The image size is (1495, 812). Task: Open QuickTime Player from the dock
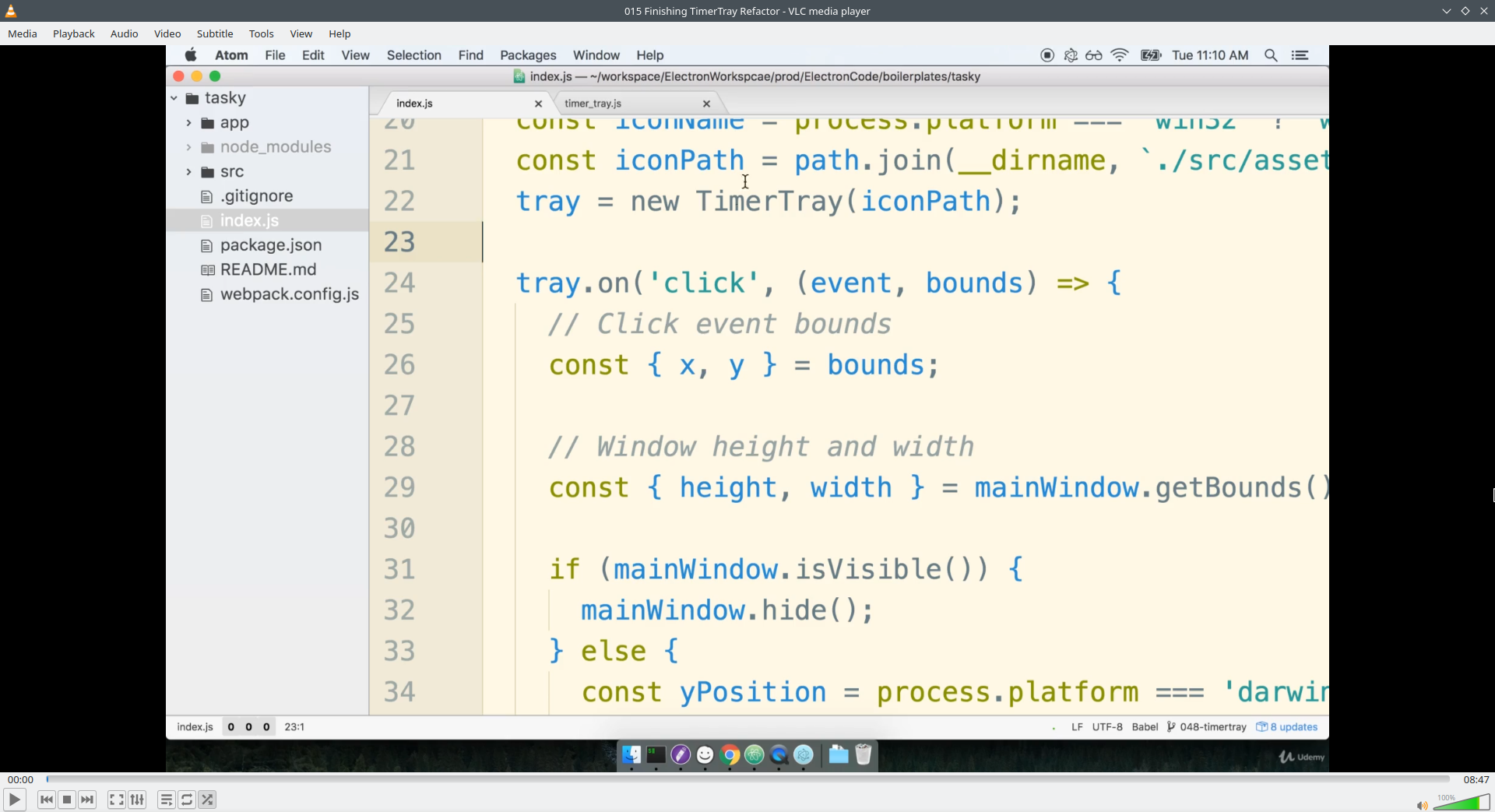(779, 754)
